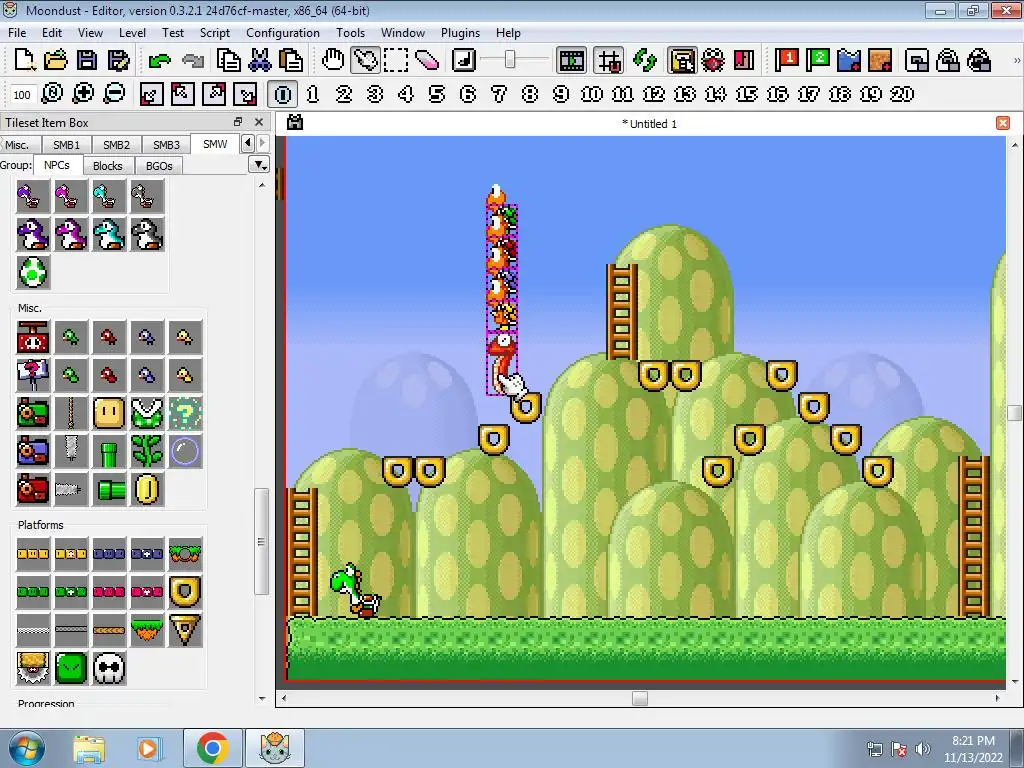The height and width of the screenshot is (768, 1024).
Task: Select the pink eraser tool
Action: [427, 60]
